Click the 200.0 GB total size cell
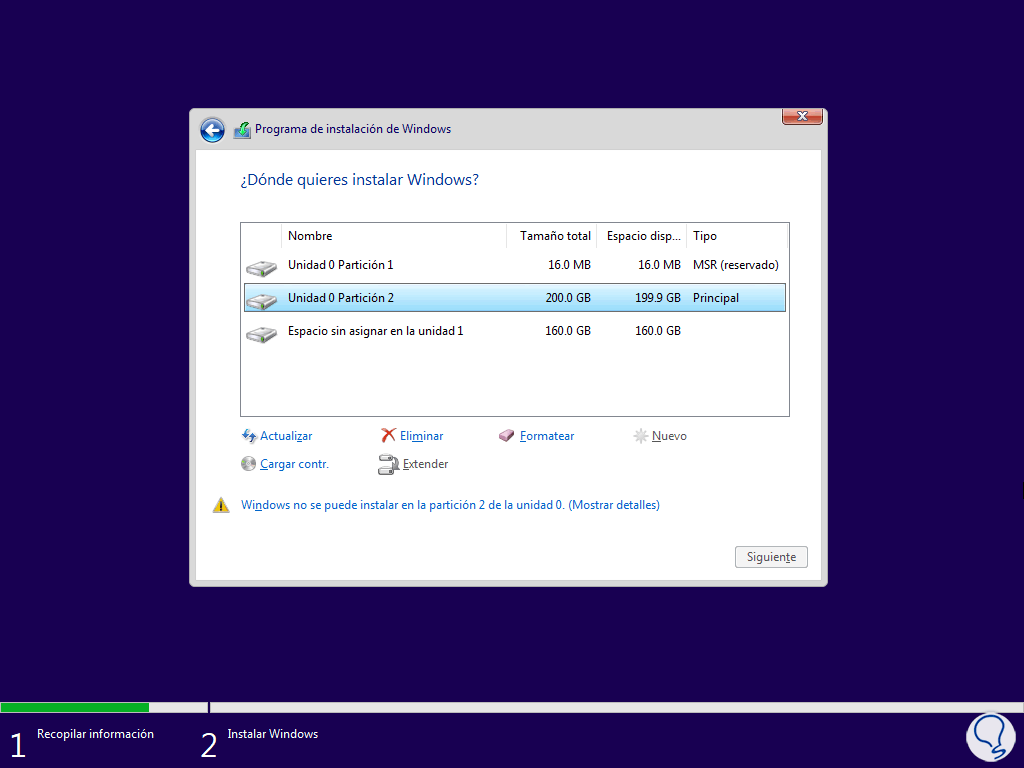Image resolution: width=1024 pixels, height=768 pixels. coord(568,298)
